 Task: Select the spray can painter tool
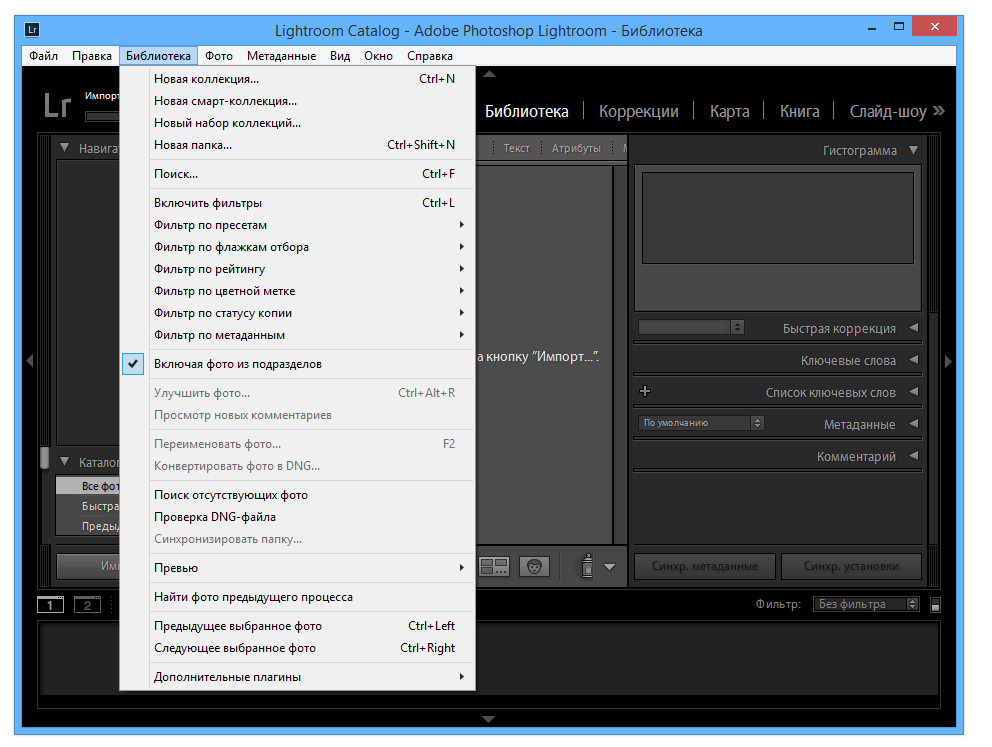tap(587, 566)
